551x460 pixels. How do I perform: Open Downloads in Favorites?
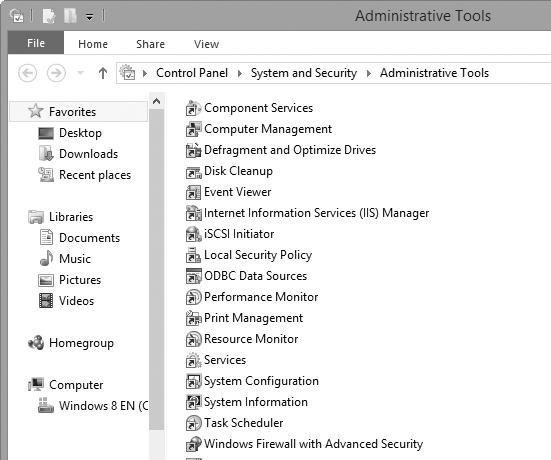point(78,154)
